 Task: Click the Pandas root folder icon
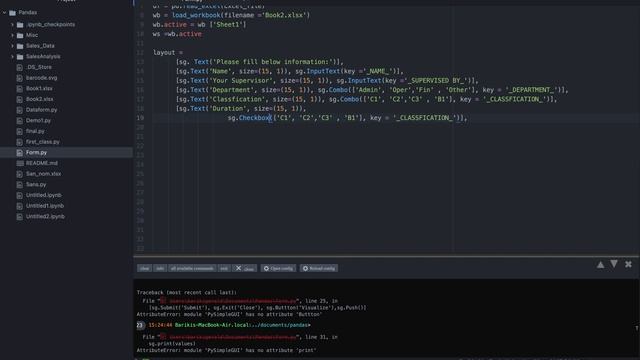(13, 13)
